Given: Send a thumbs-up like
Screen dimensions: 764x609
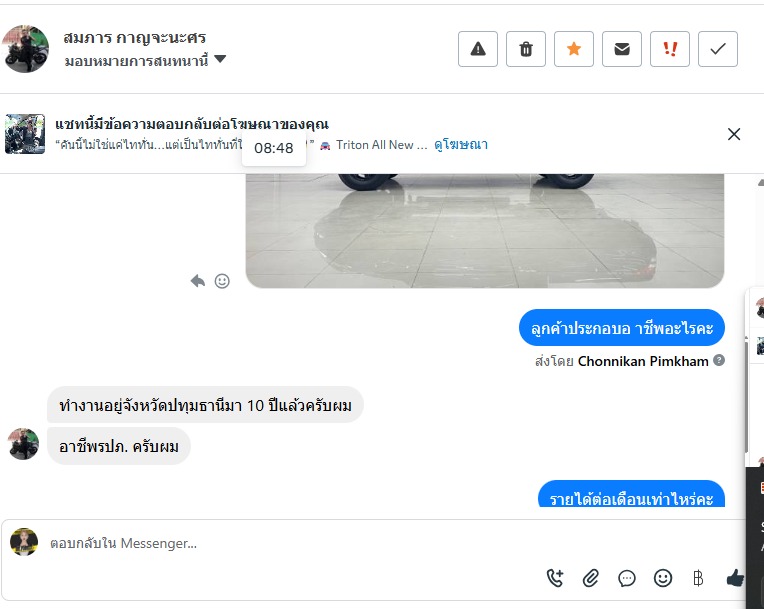Looking at the screenshot, I should pyautogui.click(x=735, y=577).
